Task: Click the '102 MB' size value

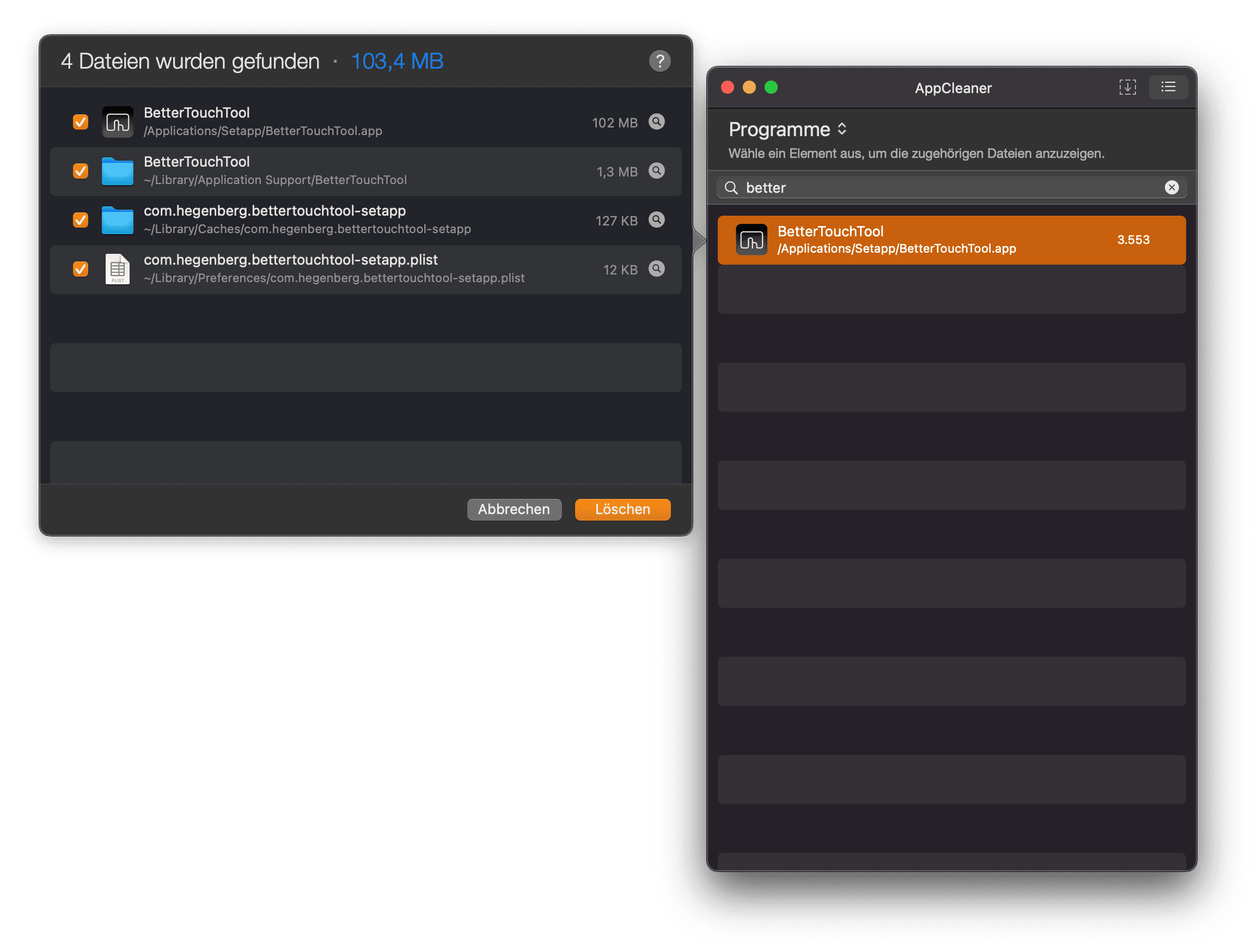Action: [615, 123]
